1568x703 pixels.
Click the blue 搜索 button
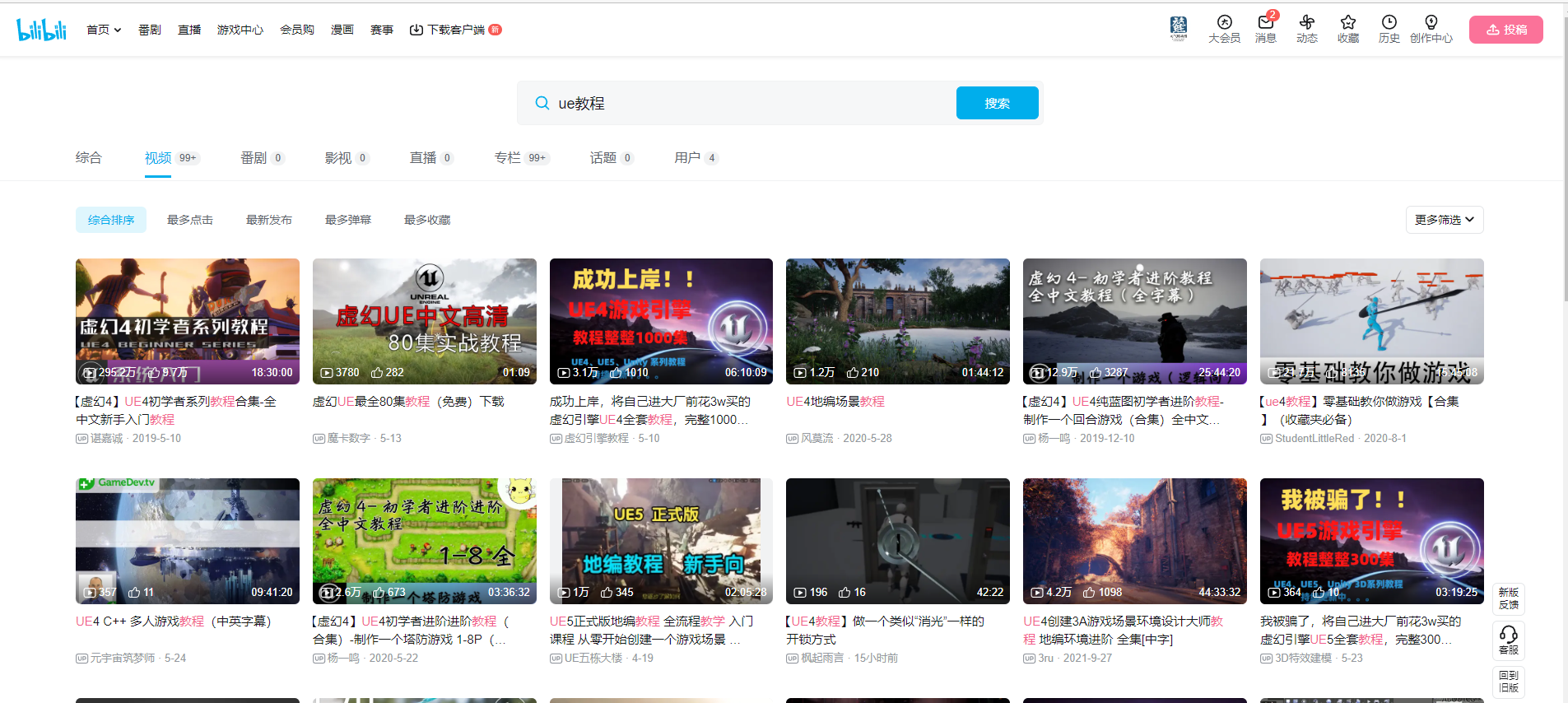click(x=997, y=103)
